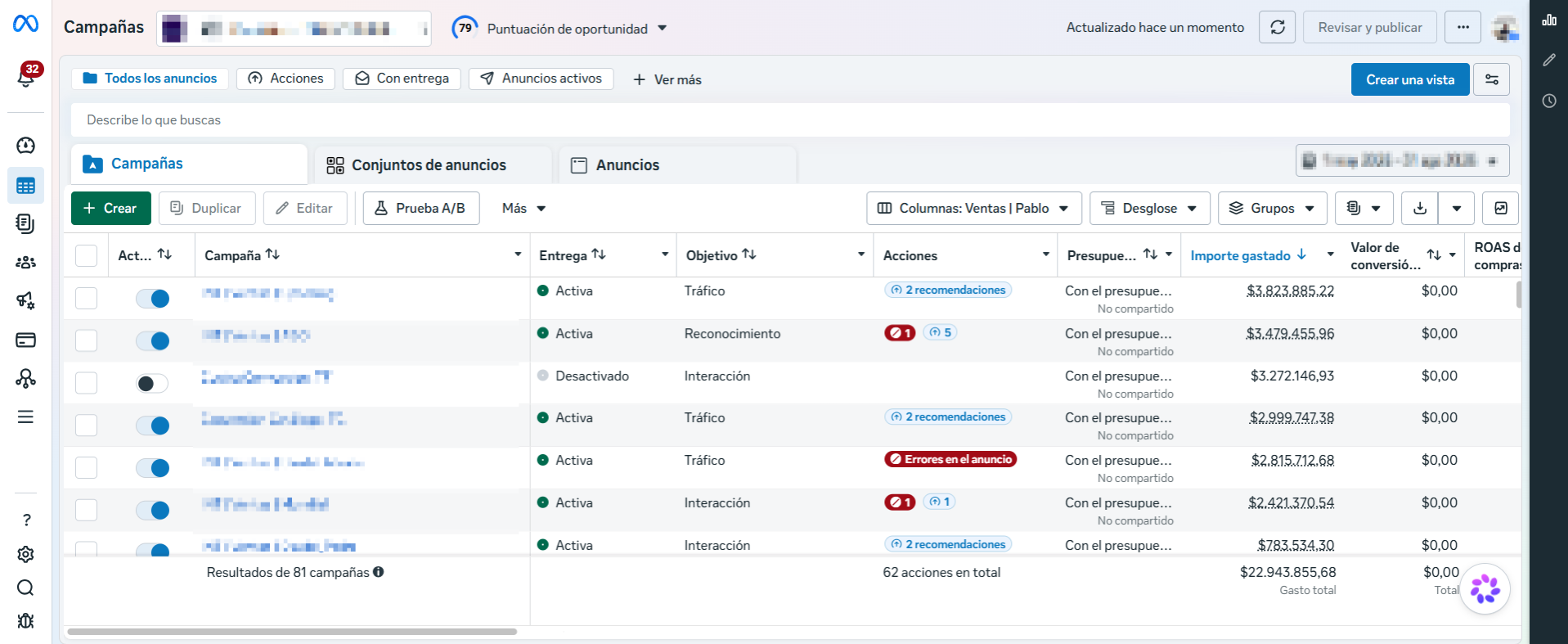Click Describe lo que buscas search field

[790, 119]
